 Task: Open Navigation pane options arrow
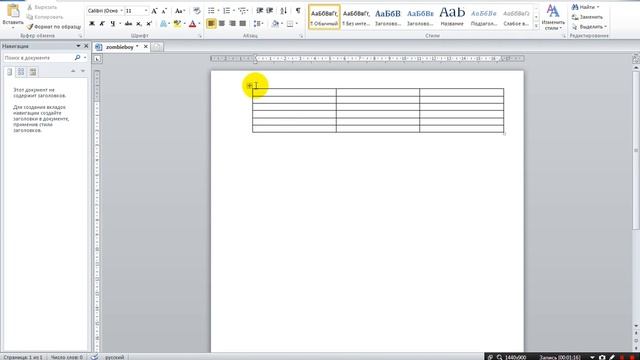78,46
